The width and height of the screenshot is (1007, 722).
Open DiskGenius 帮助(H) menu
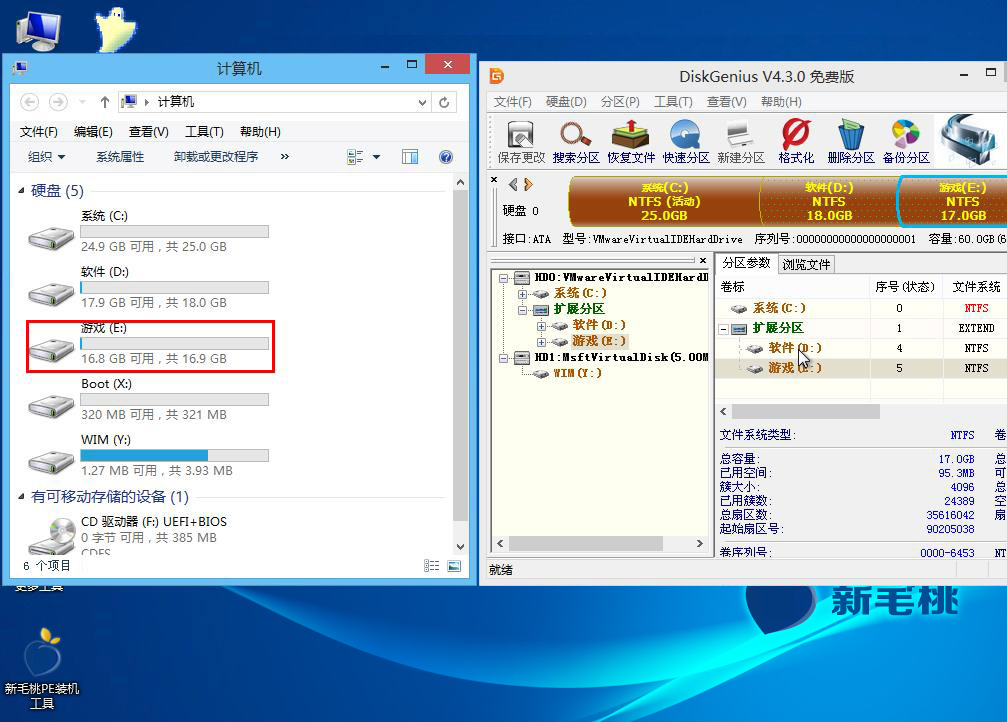coord(781,101)
